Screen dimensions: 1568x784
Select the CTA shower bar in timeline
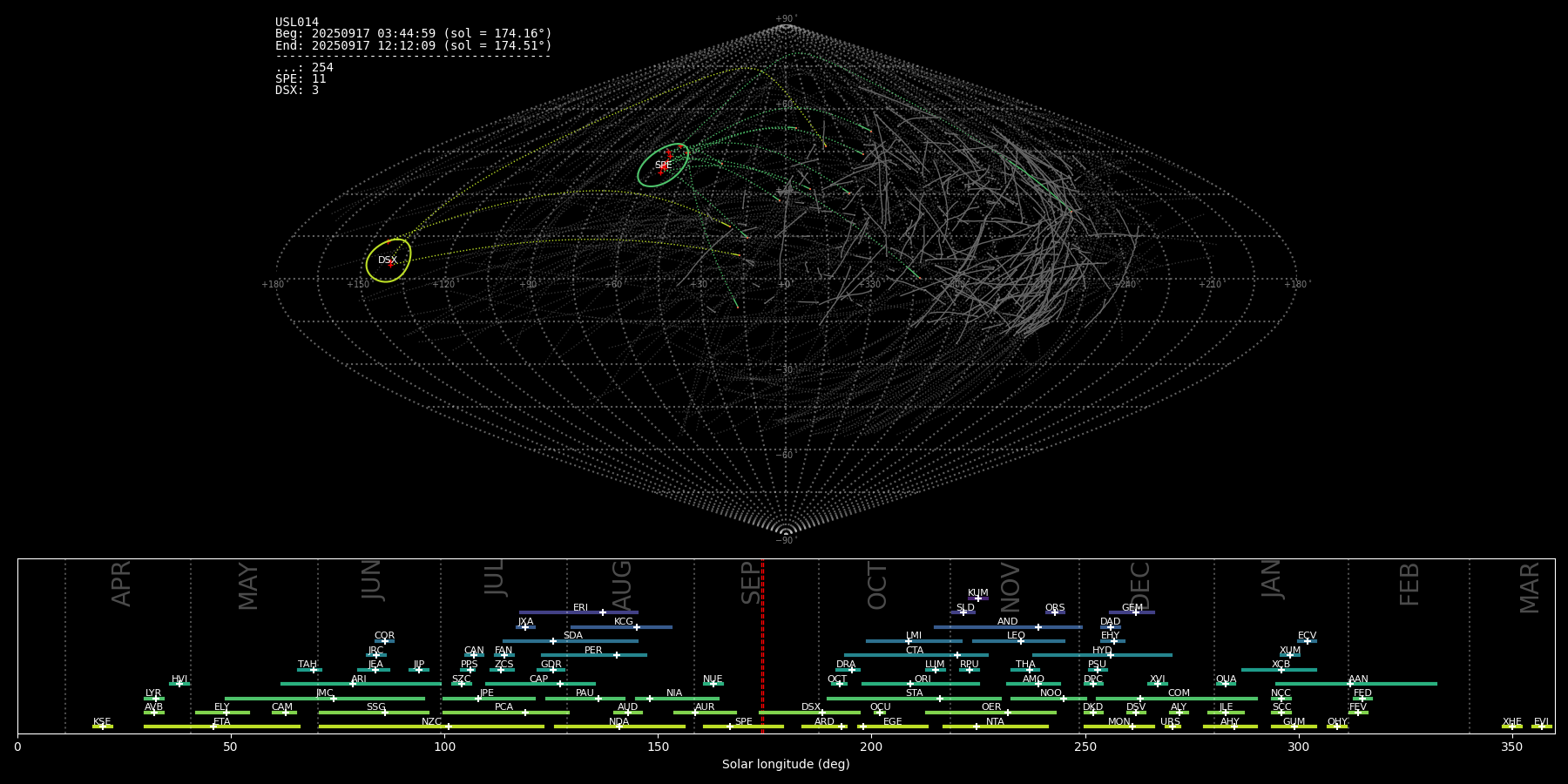[x=916, y=655]
